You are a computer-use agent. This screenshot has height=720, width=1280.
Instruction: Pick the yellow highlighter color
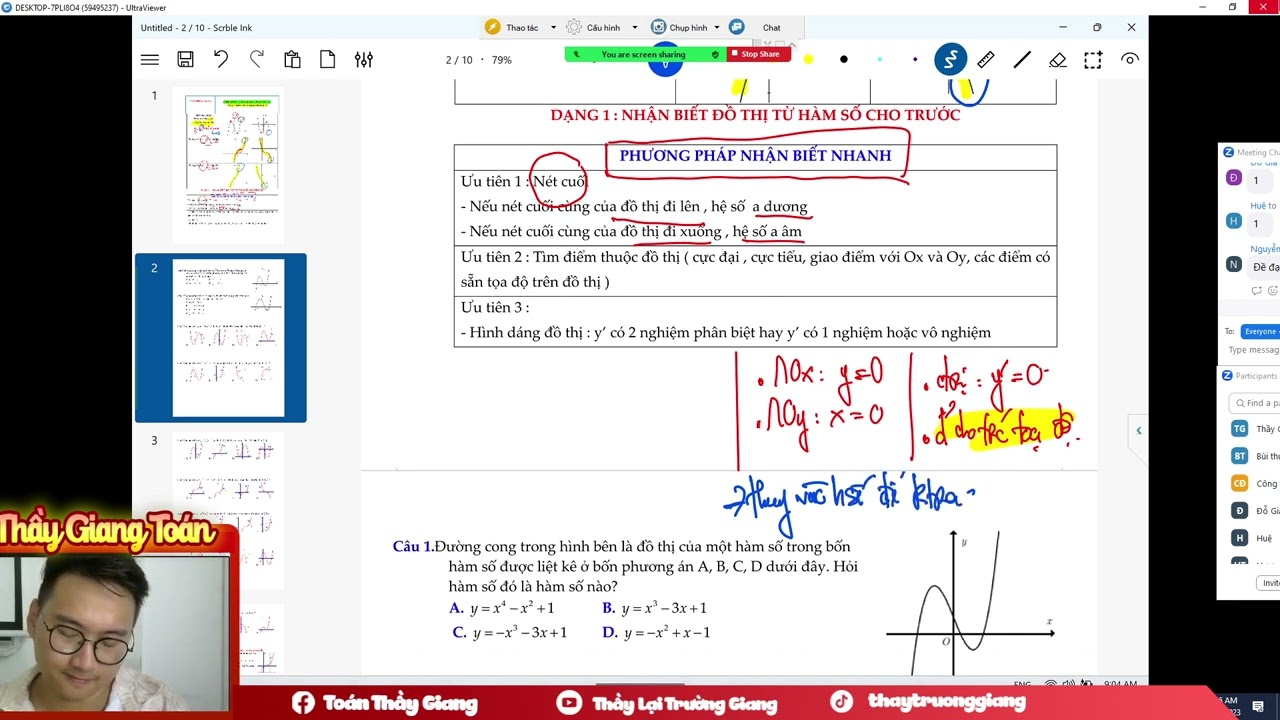click(x=808, y=60)
